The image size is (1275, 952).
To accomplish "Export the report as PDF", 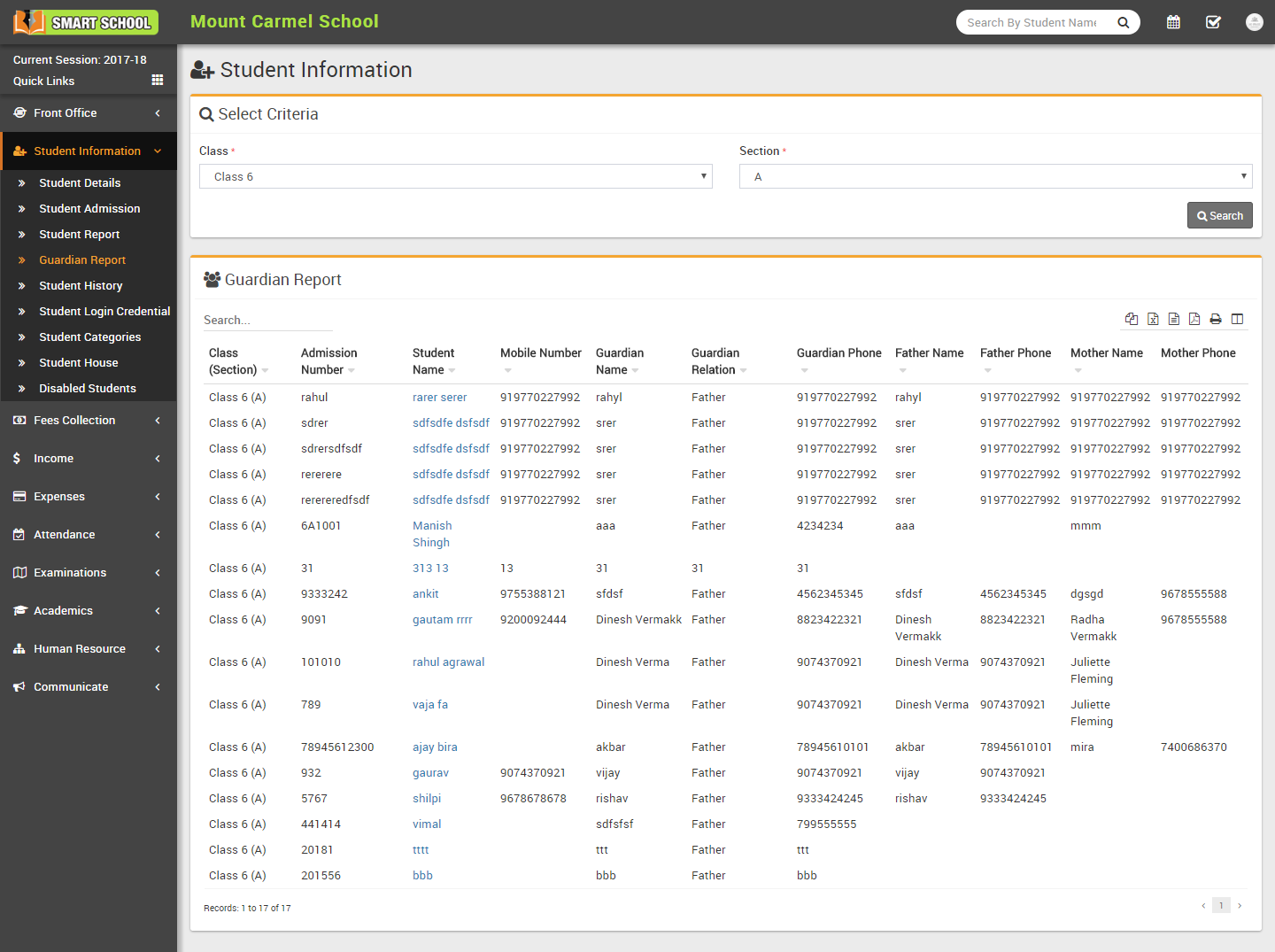I will click(x=1194, y=319).
